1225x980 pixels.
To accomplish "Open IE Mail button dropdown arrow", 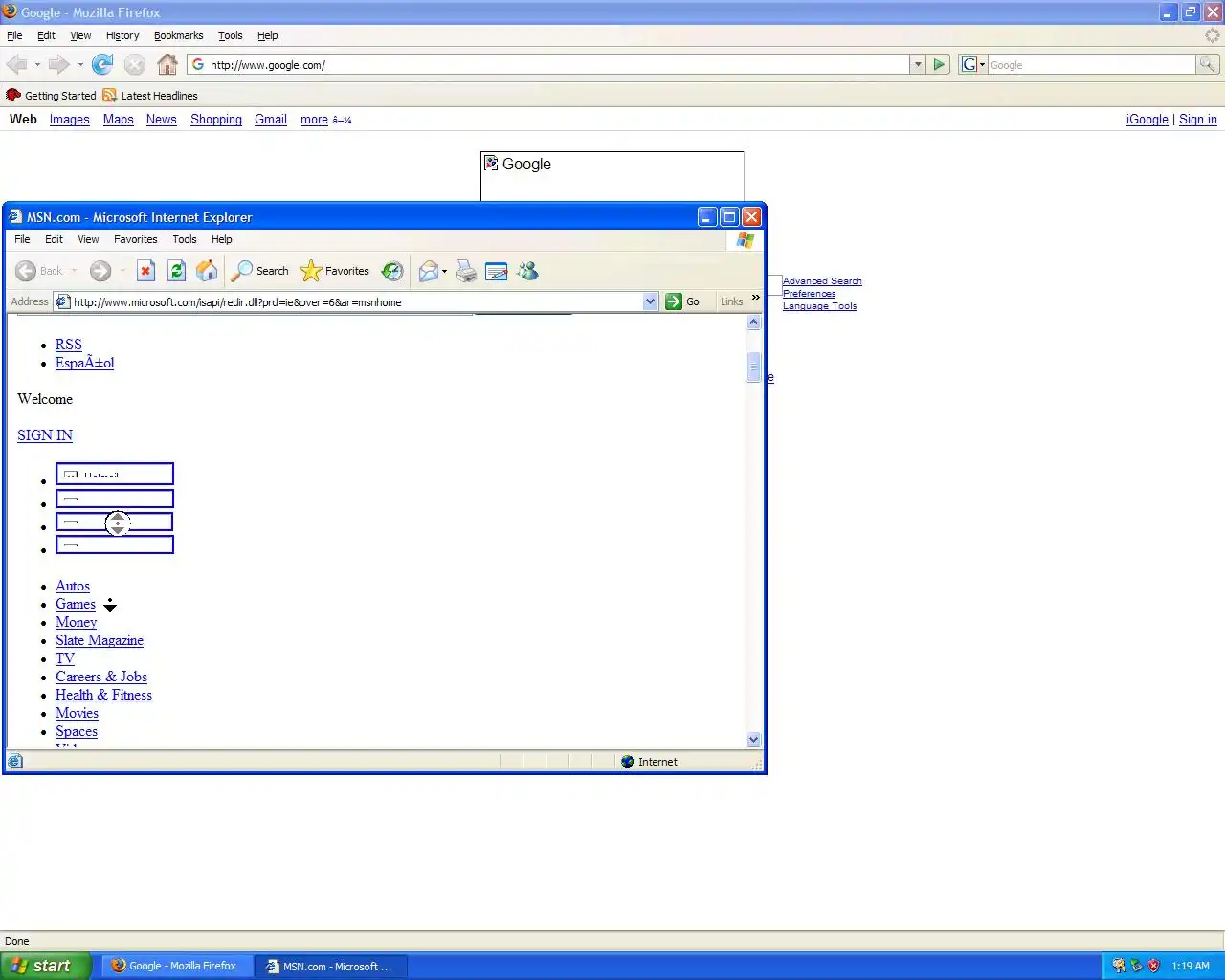I will 444,271.
